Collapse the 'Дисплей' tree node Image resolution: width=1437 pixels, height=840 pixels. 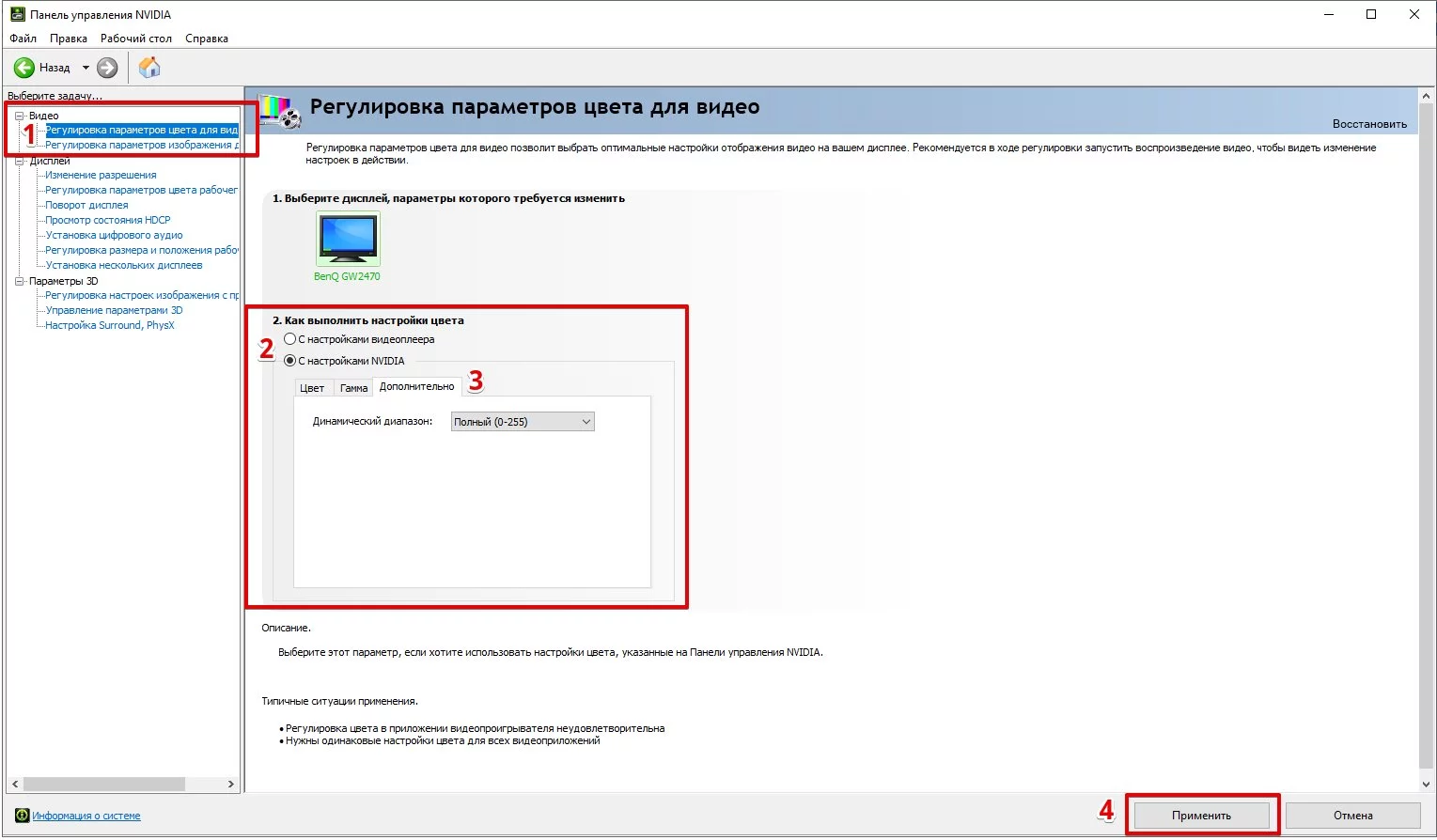point(19,161)
